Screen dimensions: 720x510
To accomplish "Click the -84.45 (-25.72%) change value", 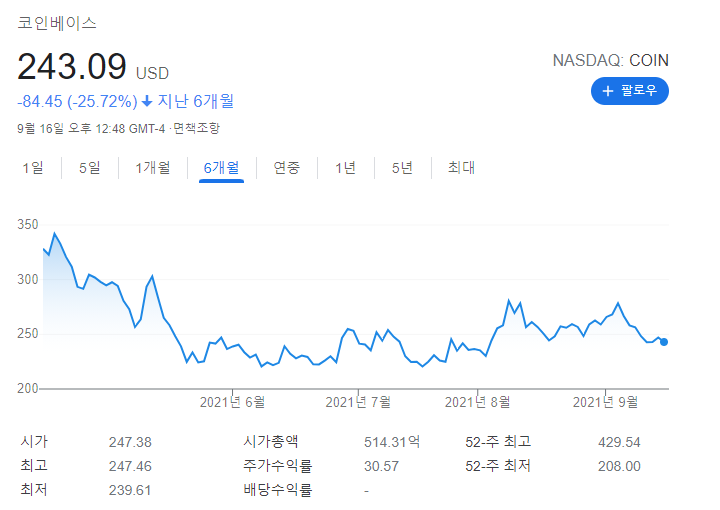I will [77, 101].
